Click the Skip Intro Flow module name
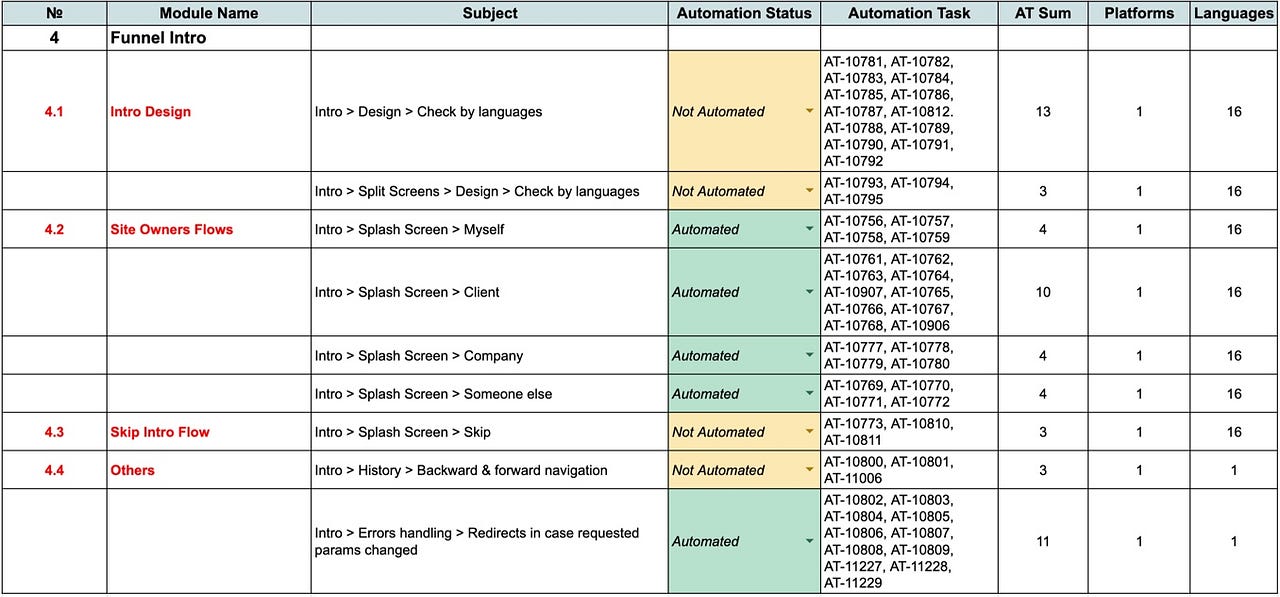The height and width of the screenshot is (597, 1280). click(158, 432)
